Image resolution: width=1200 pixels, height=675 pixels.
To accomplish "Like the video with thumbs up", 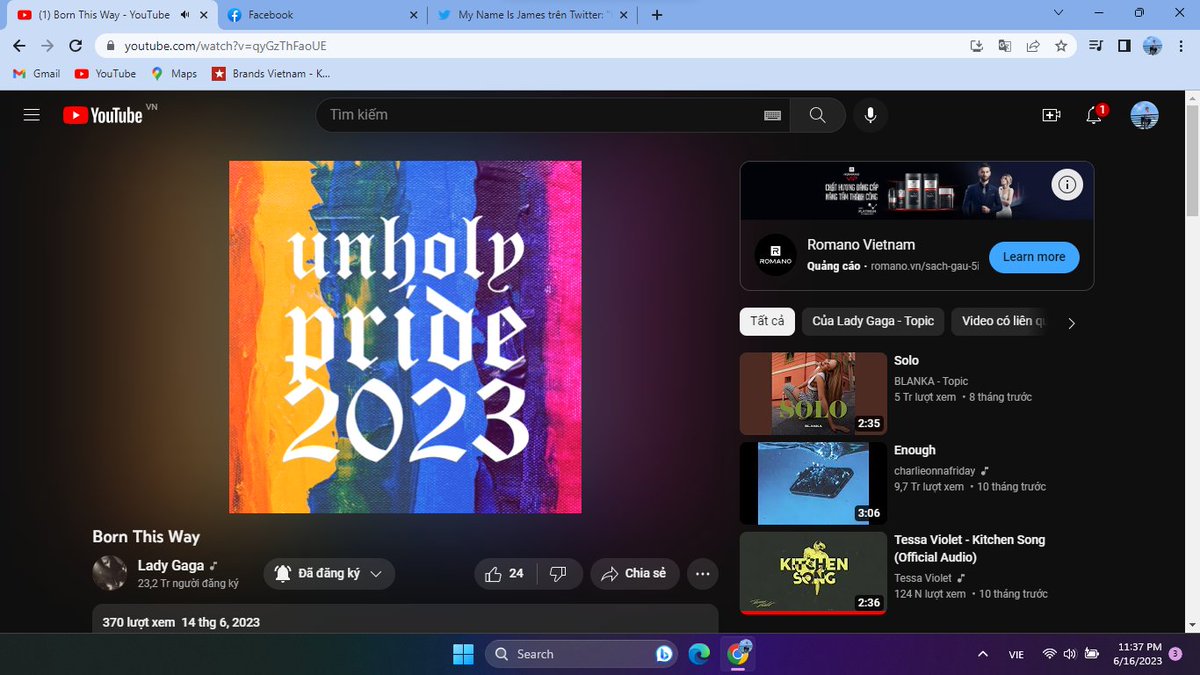I will (506, 573).
